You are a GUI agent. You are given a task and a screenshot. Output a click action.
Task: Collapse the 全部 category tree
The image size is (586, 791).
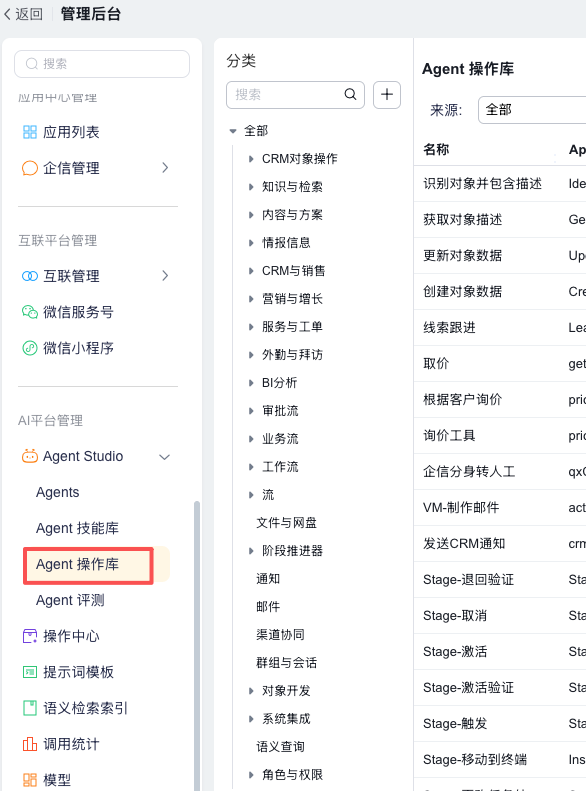click(x=232, y=131)
